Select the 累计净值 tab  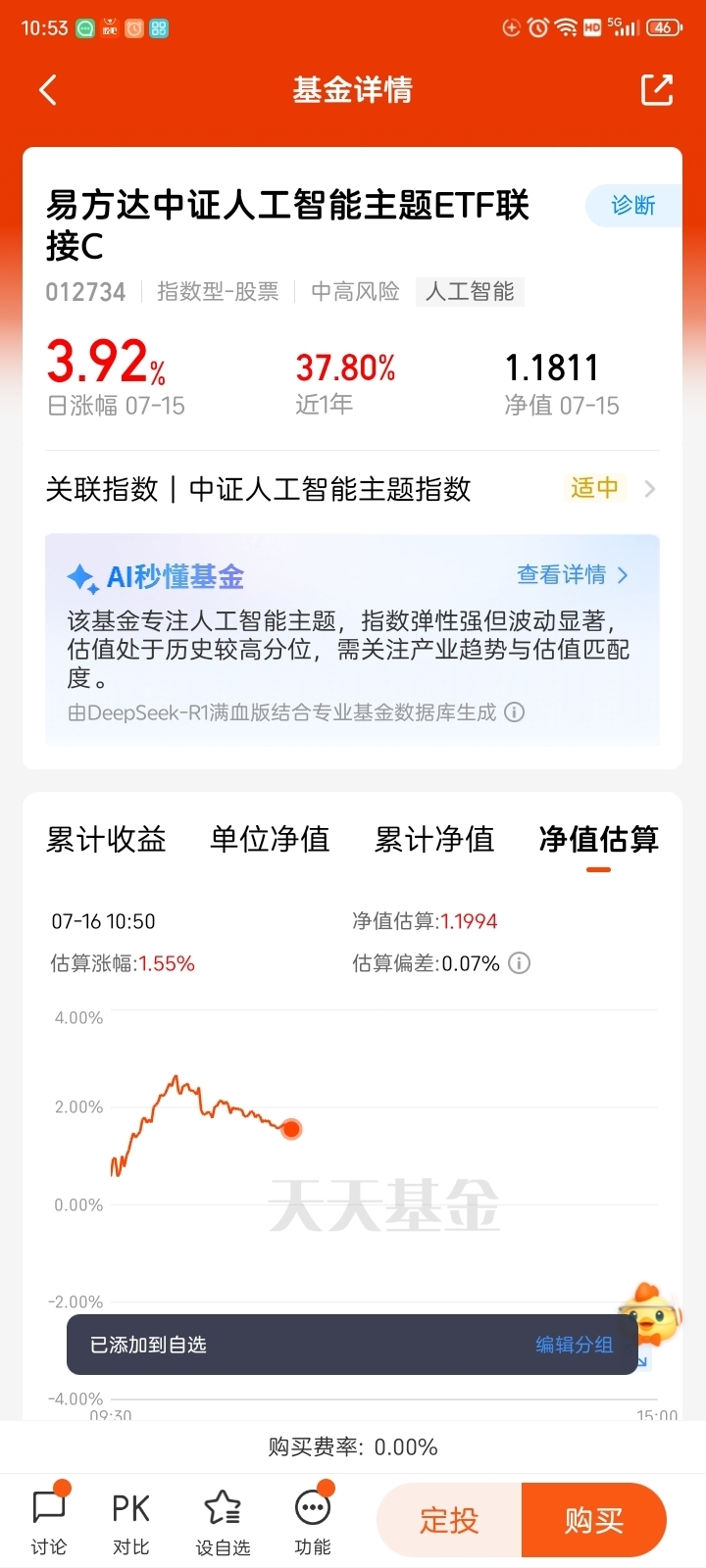tap(434, 839)
